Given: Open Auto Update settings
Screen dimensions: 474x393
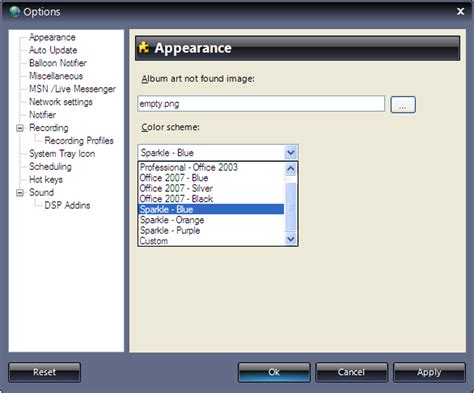Looking at the screenshot, I should click(x=53, y=50).
